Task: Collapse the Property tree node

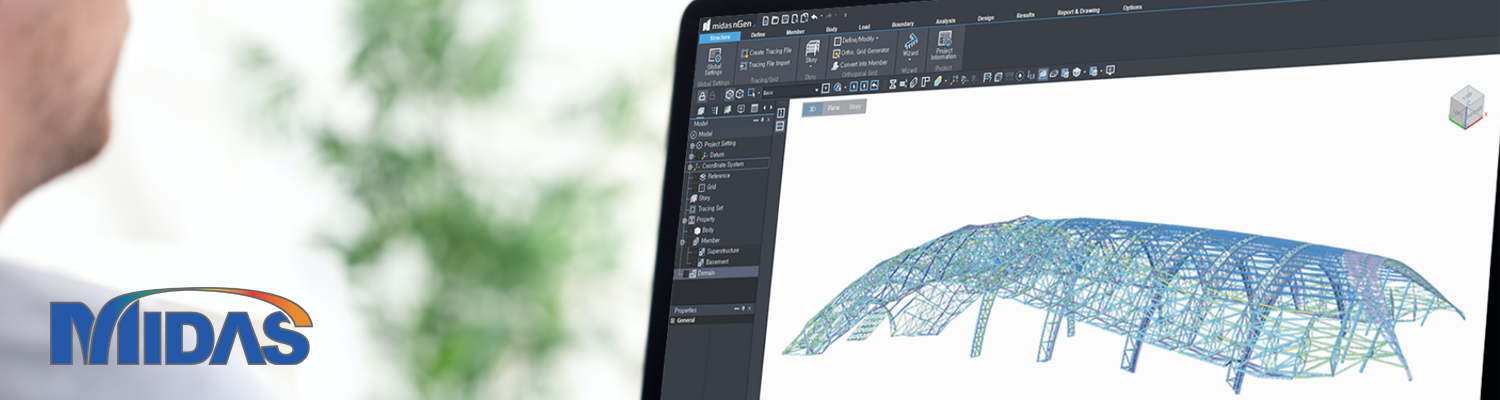Action: point(685,219)
